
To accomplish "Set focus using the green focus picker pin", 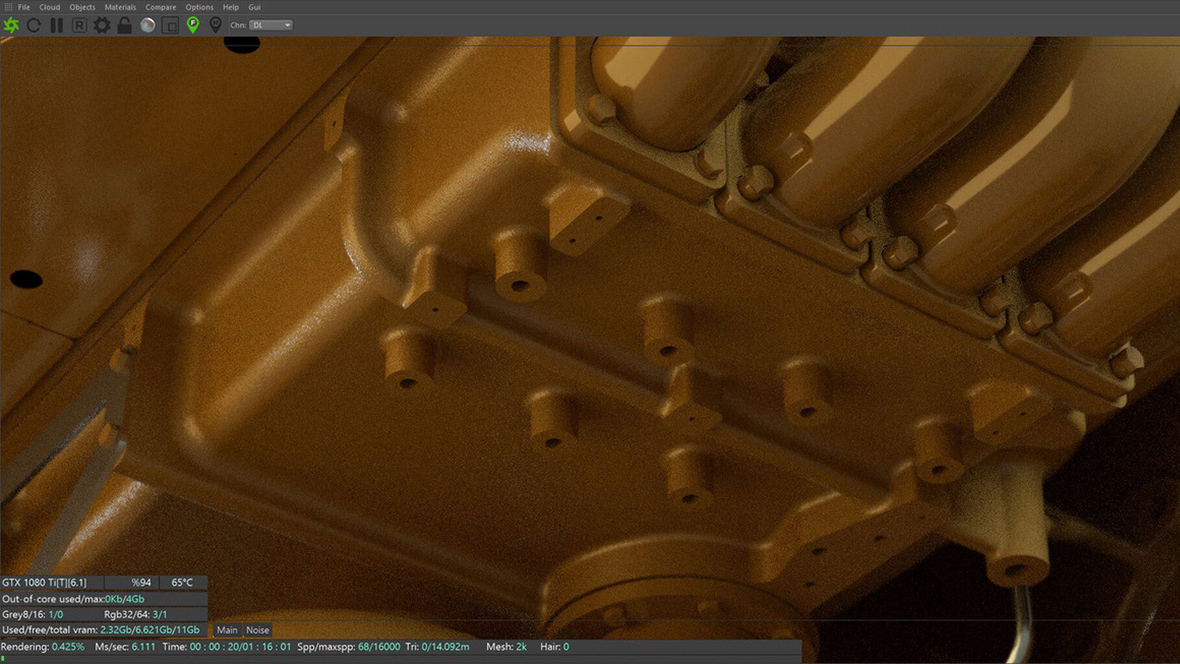I will point(193,25).
